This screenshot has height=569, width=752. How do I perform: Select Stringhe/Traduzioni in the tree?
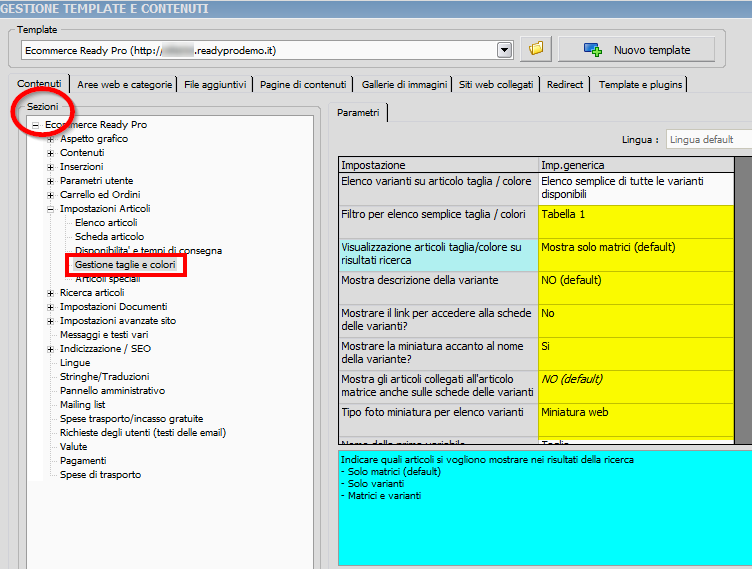[105, 377]
